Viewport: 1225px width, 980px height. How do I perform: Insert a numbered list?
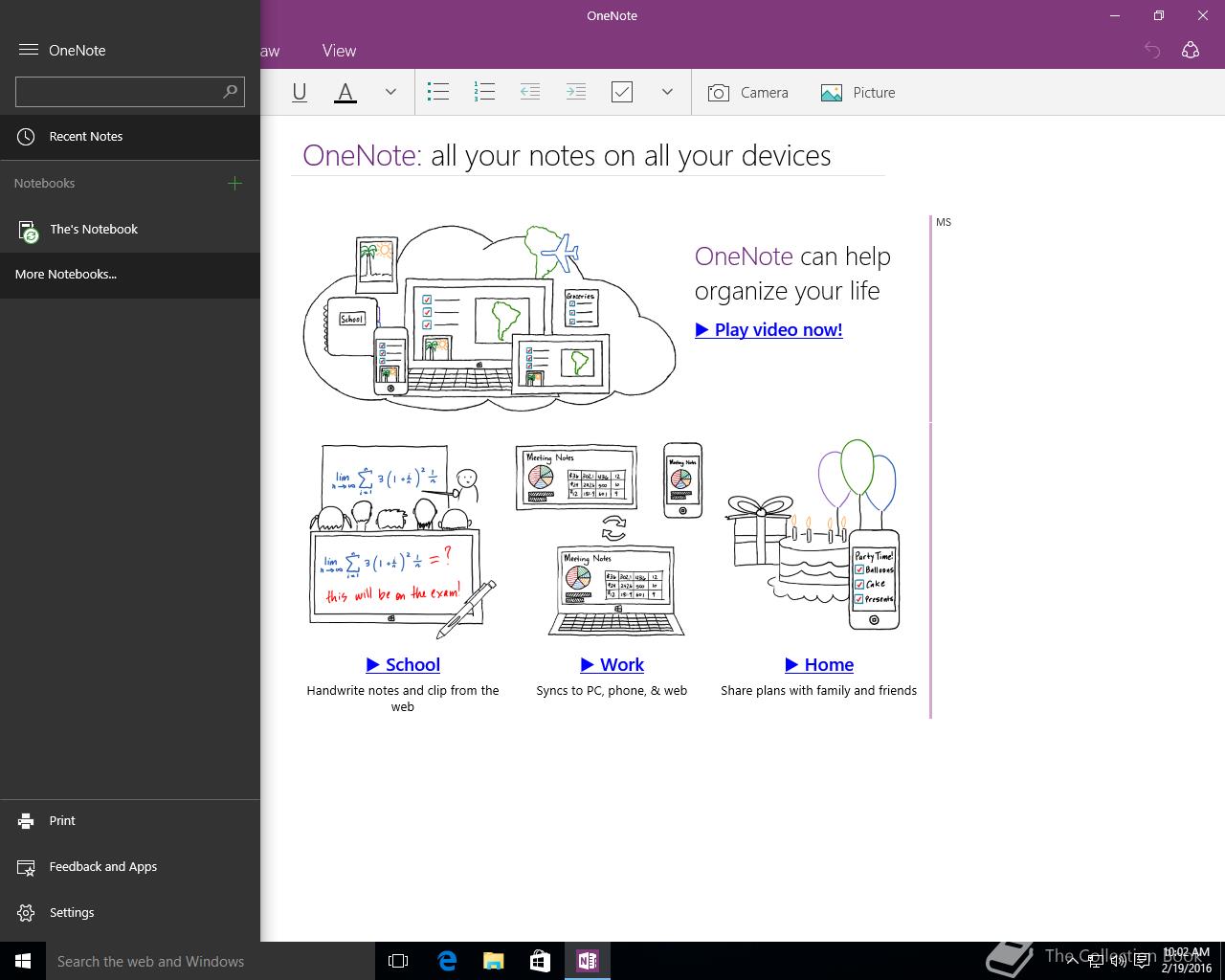[484, 92]
